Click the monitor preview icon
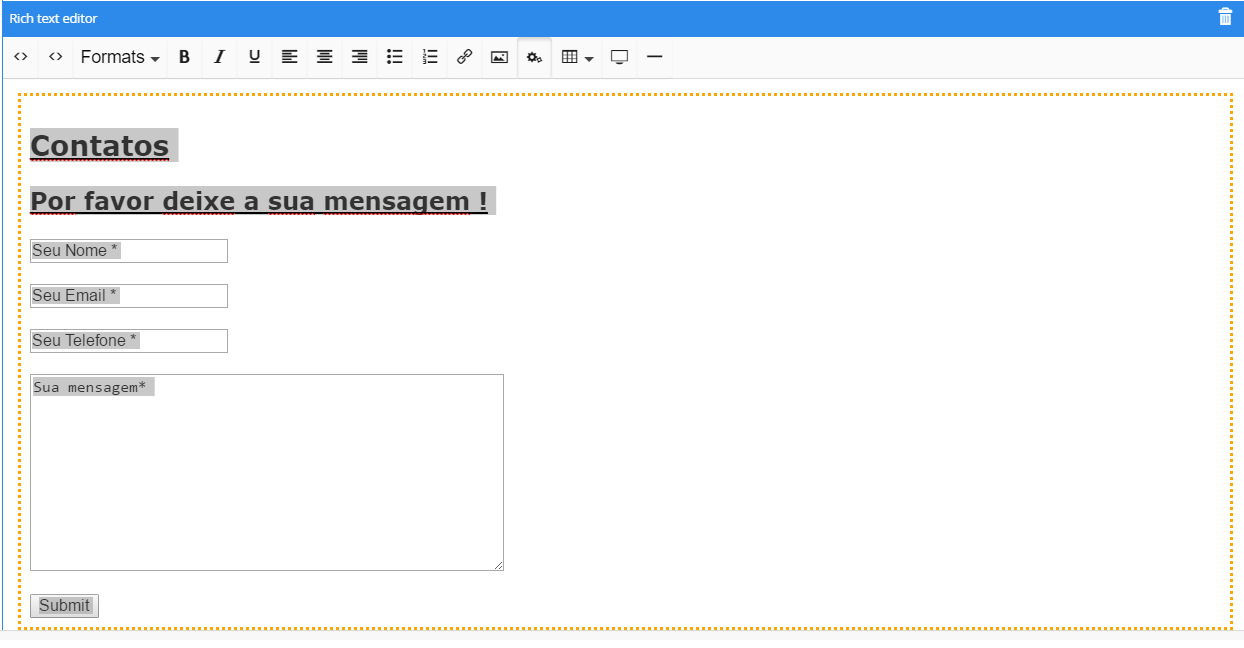Viewport: 1244px width, 648px height. tap(619, 57)
